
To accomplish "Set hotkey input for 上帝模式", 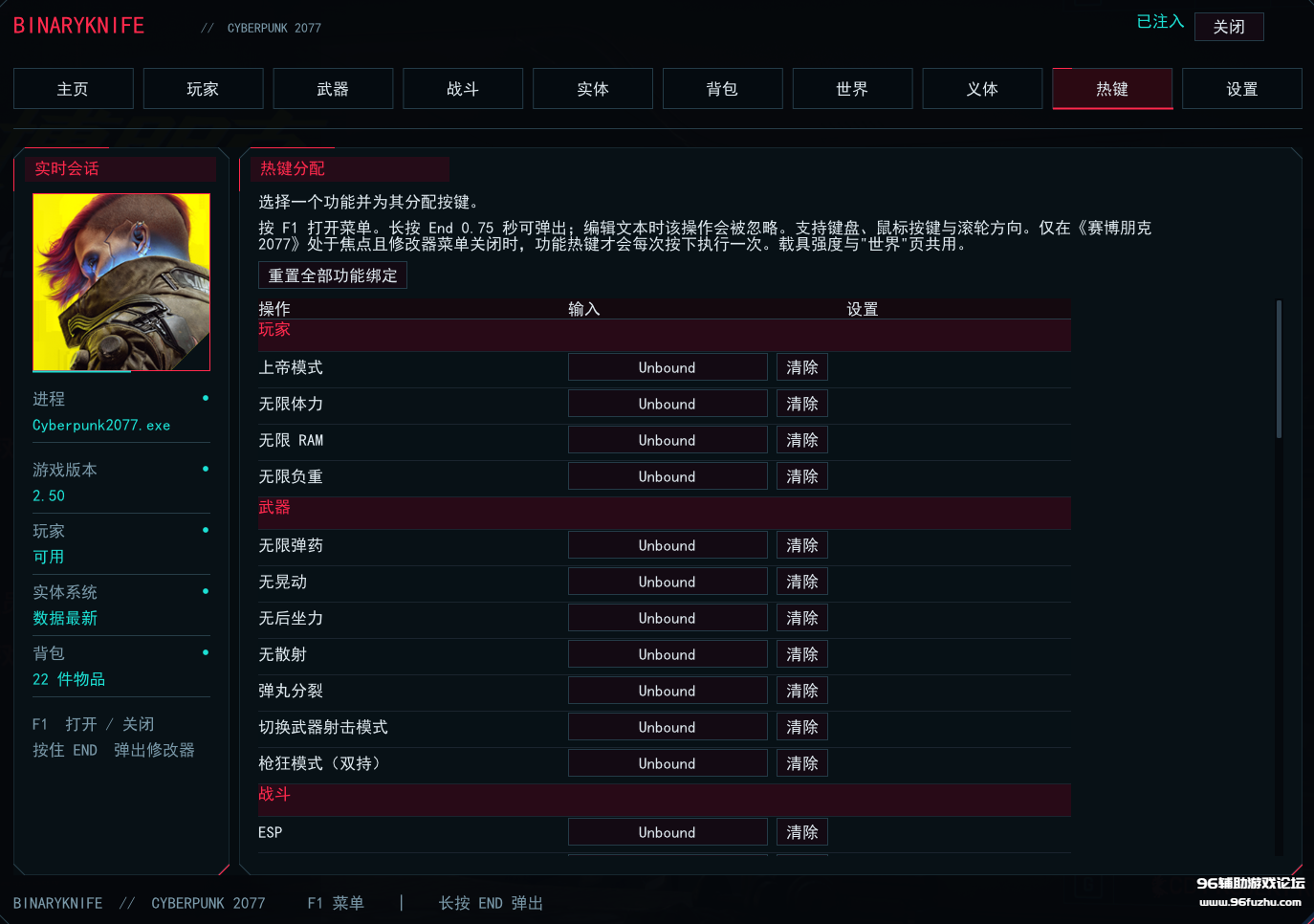I will pyautogui.click(x=668, y=367).
